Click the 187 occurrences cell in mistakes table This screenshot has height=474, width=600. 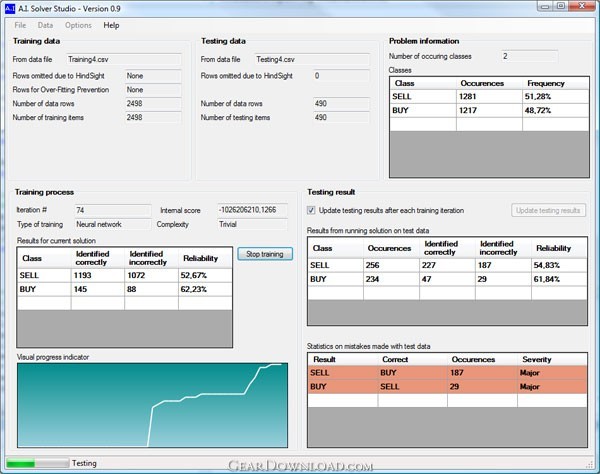(x=482, y=373)
